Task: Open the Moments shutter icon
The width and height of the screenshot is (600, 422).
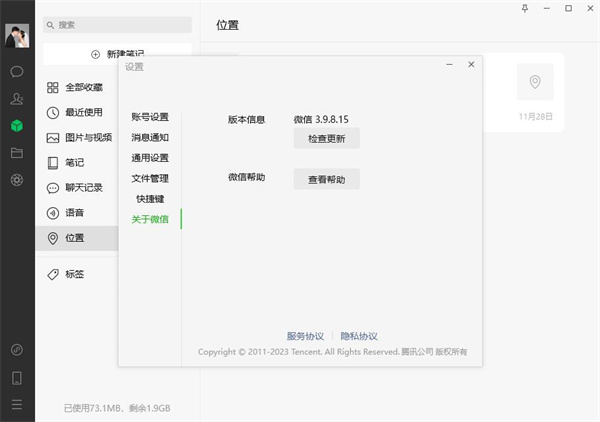Action: (x=17, y=180)
